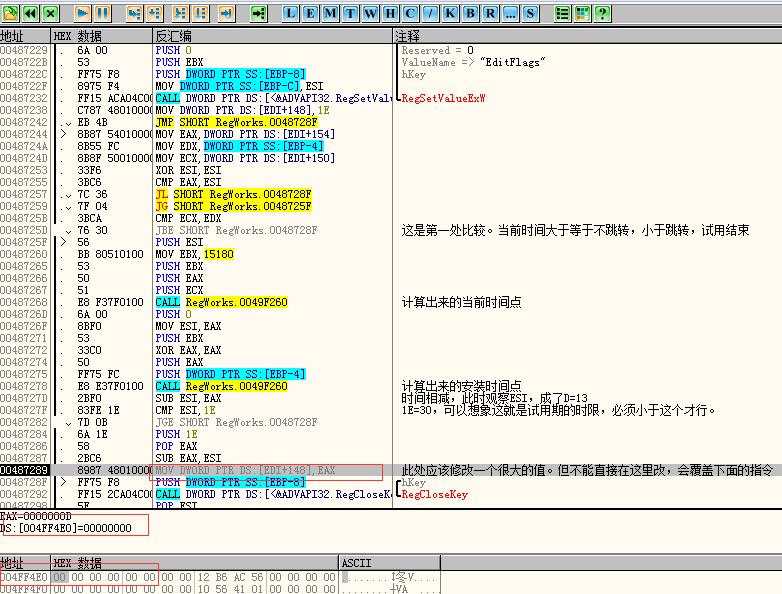
Task: Select the CALL RegWorks.0049F260 line at 00487268
Action: pos(221,302)
